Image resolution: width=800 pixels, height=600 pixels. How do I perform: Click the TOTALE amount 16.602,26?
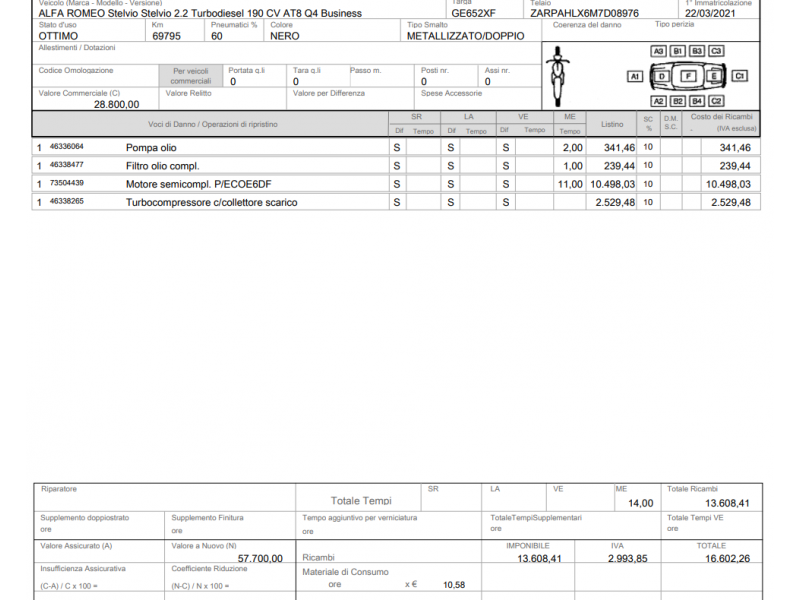click(728, 559)
